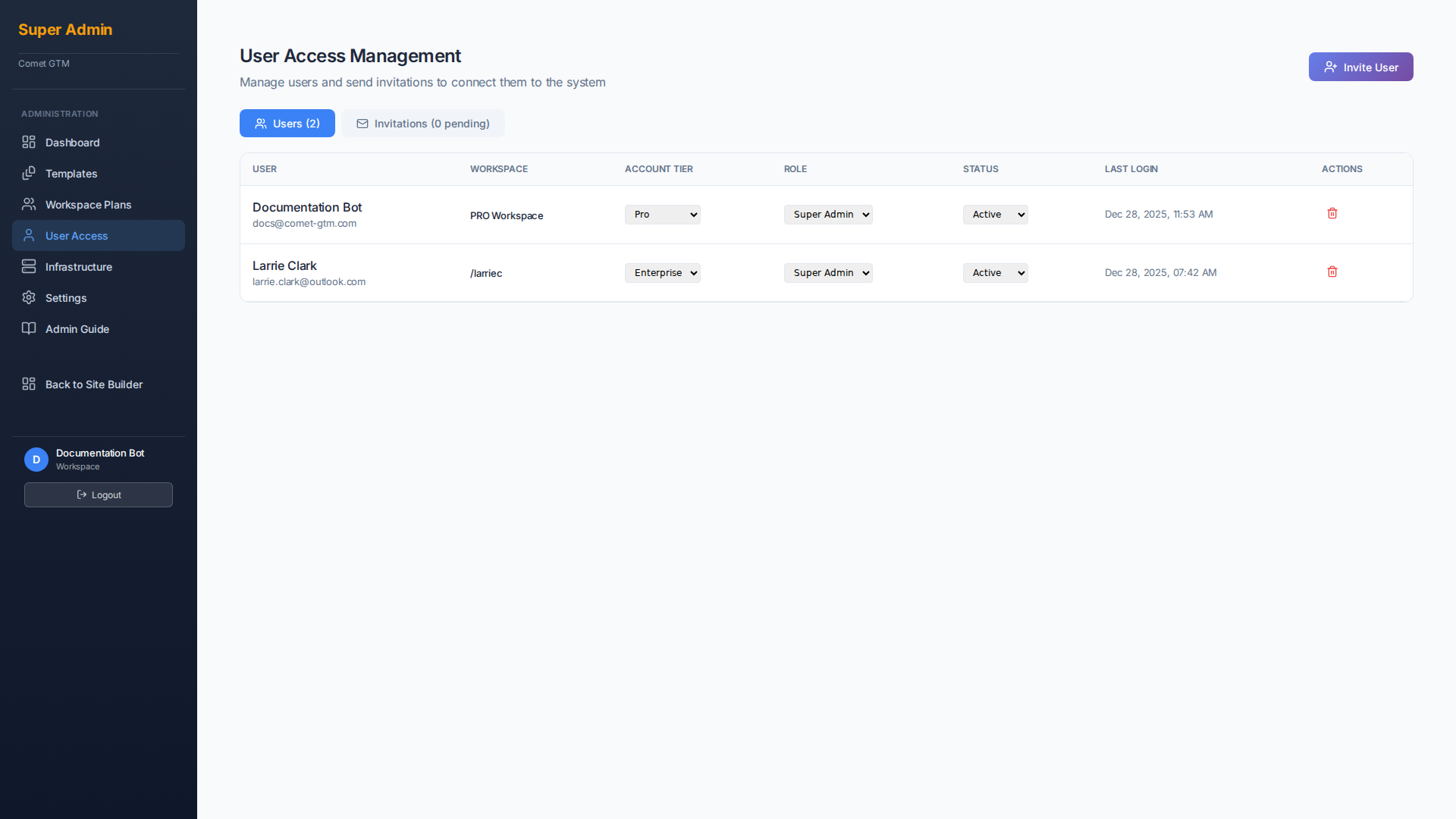Screen dimensions: 1456x819
Task: Open the Dashboard from the sidebar
Action: tap(72, 143)
